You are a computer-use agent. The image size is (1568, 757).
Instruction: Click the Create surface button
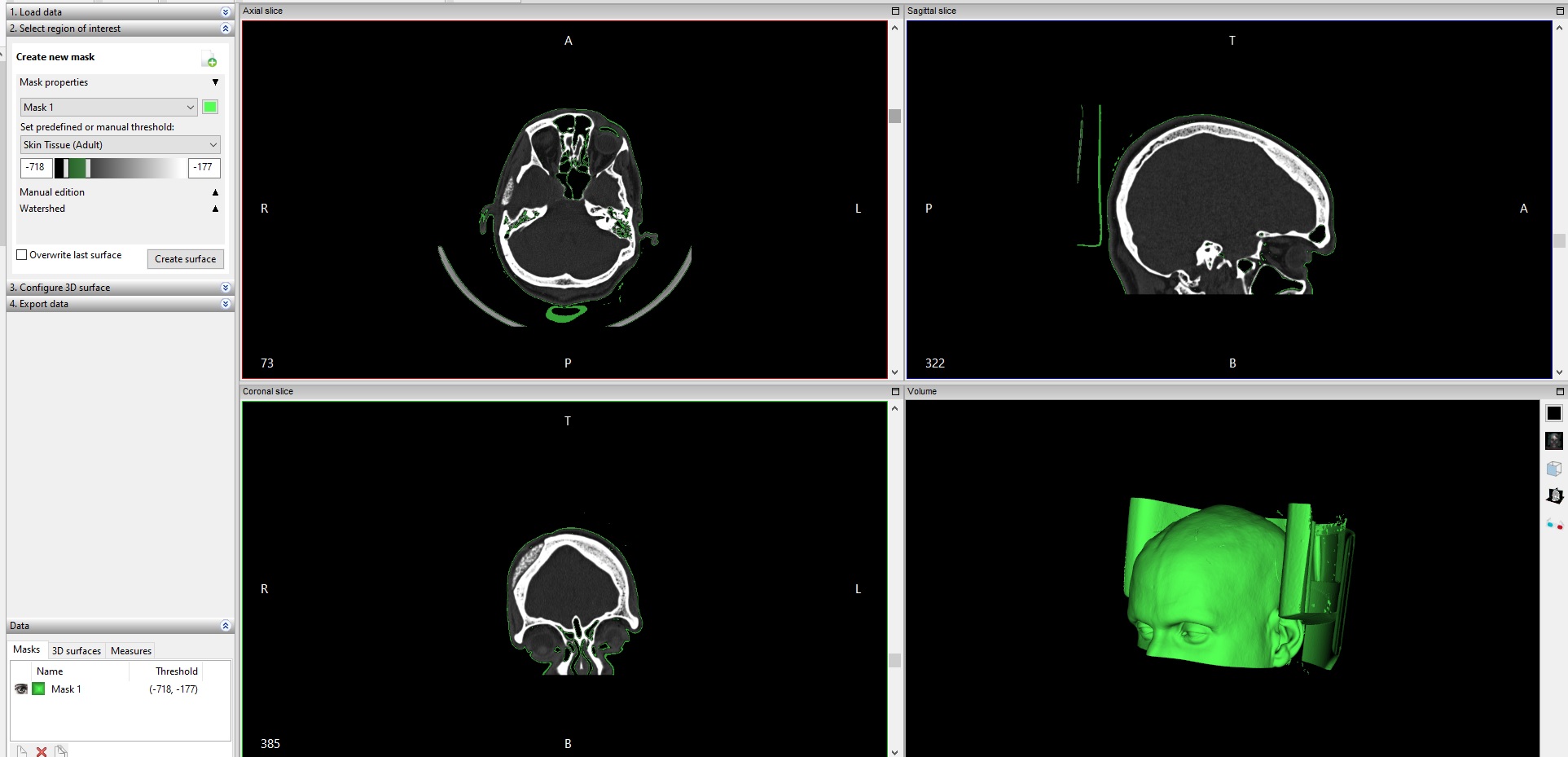pos(185,259)
